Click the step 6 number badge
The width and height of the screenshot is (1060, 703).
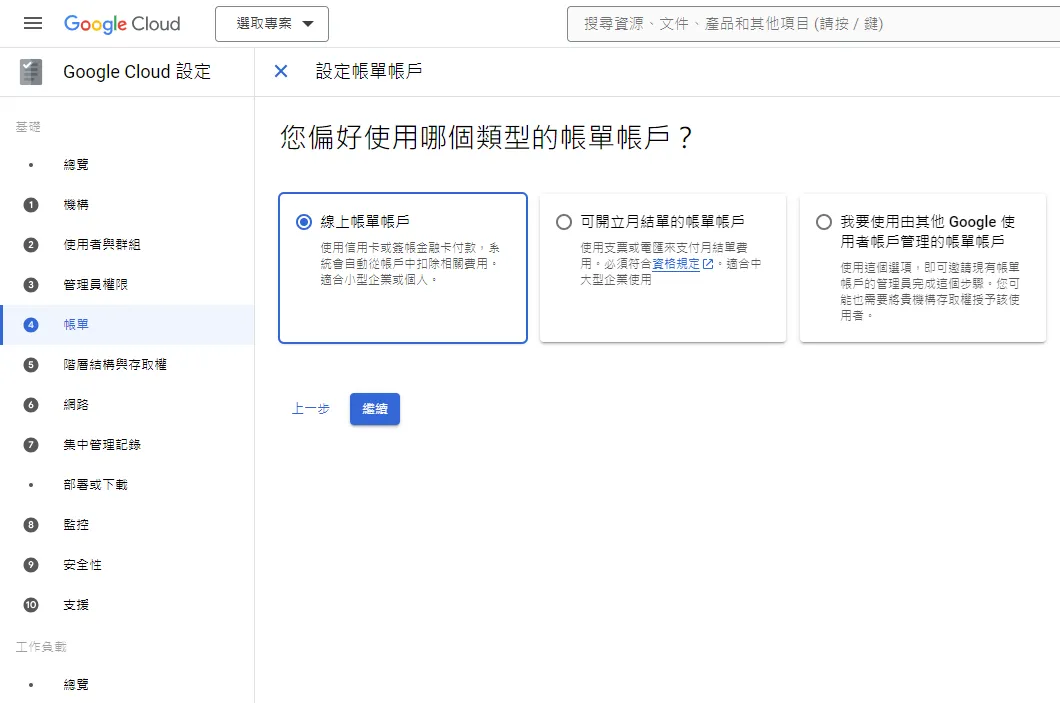[31, 405]
